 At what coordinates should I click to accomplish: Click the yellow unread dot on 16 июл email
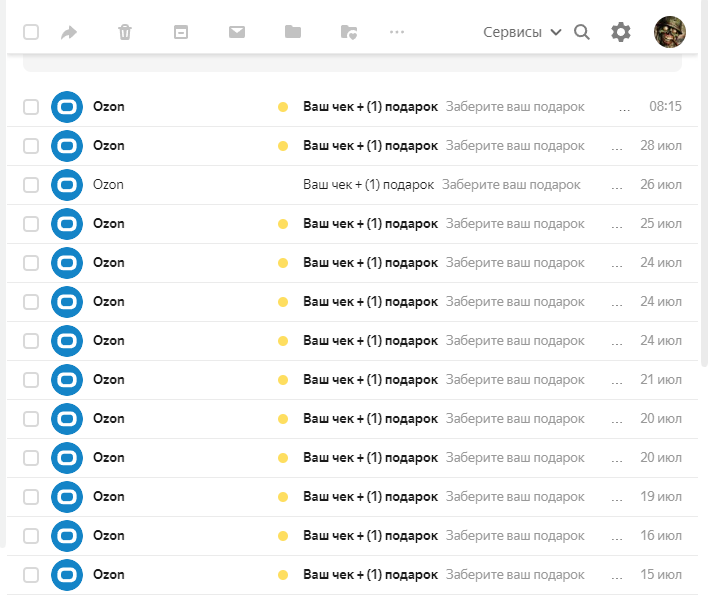pos(283,536)
